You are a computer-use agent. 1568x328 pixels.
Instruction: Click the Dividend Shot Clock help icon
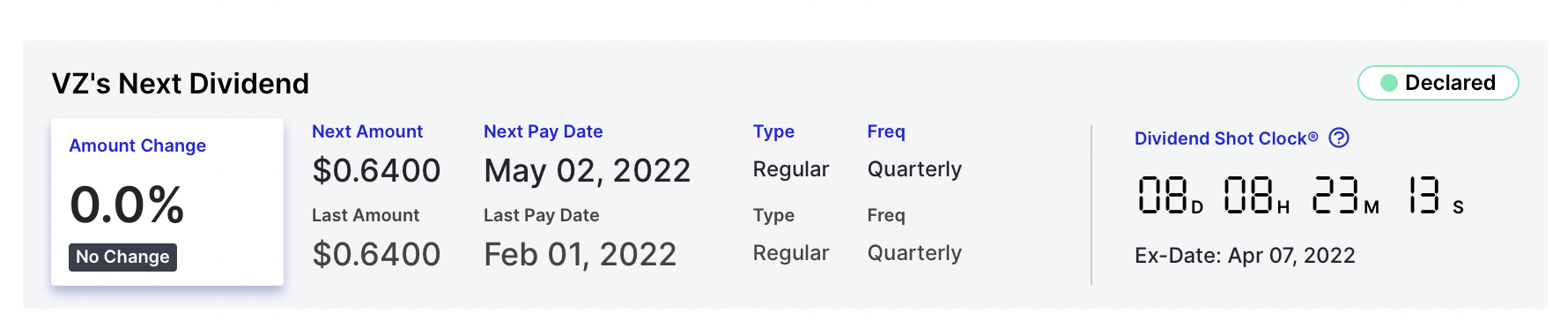click(1339, 138)
